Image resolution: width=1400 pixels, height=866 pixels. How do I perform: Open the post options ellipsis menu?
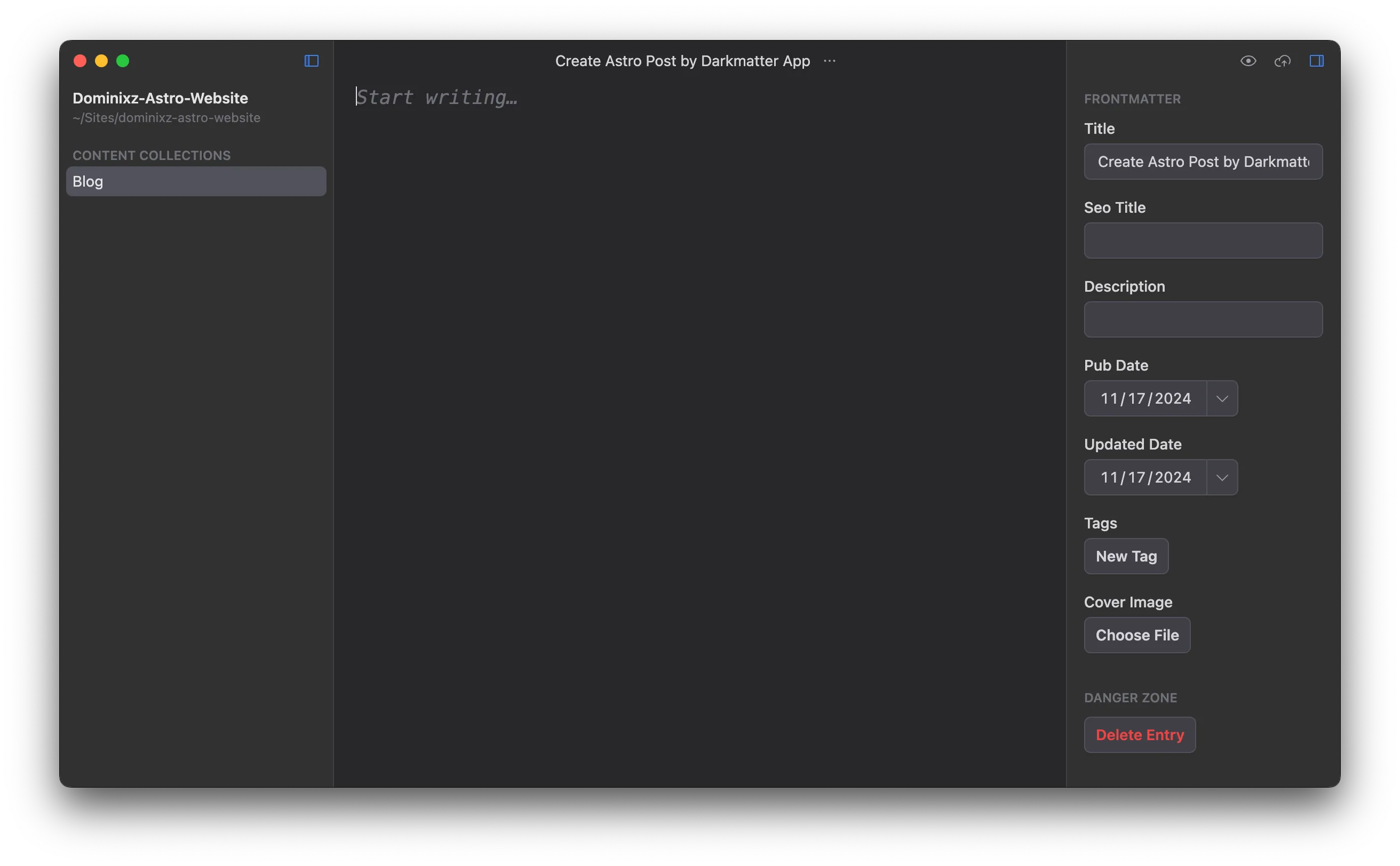point(829,61)
